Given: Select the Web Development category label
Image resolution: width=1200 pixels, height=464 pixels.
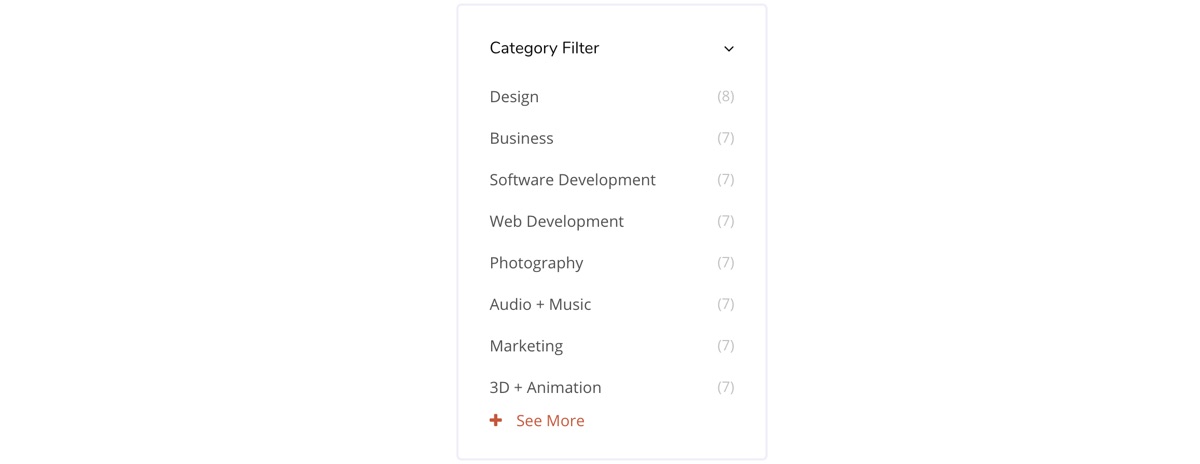Looking at the screenshot, I should pos(556,221).
